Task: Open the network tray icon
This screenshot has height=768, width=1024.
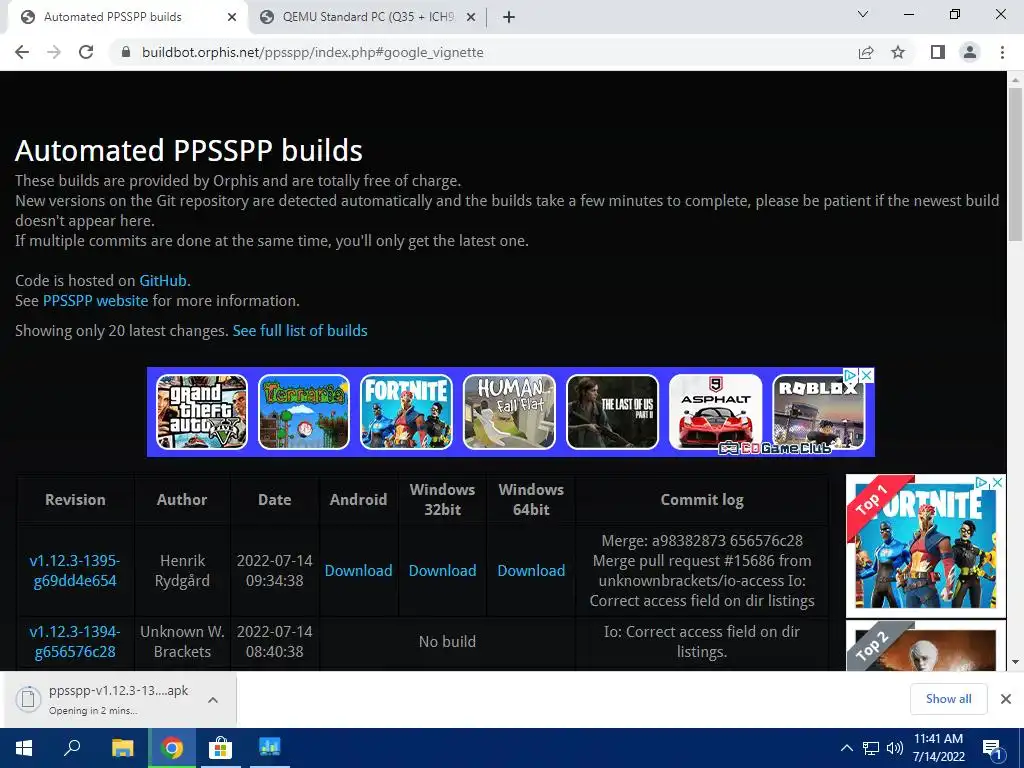Action: click(x=871, y=748)
